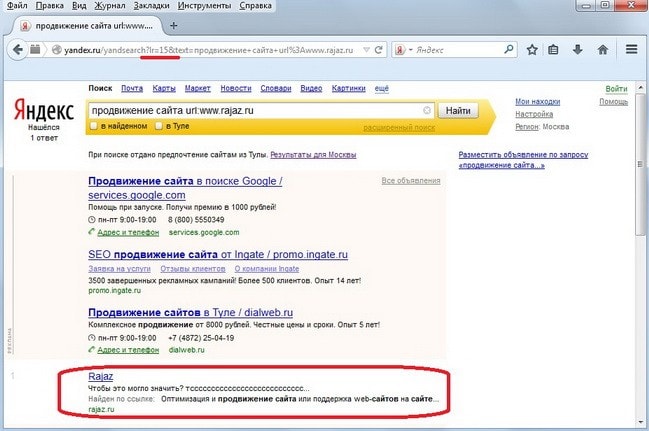Open the Rajaz search result link
The width and height of the screenshot is (649, 431).
coord(101,376)
